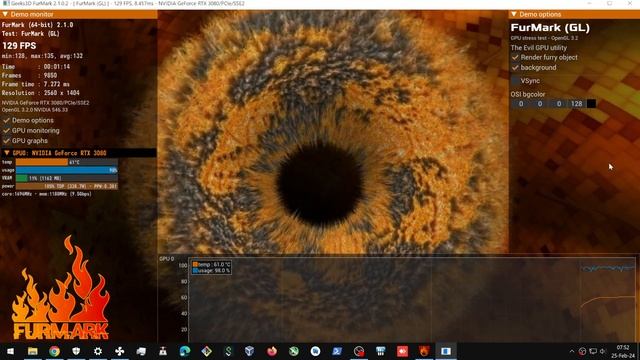Viewport: 640px width, 360px height.
Task: Open the black OSI bgcolor swatch
Action: coord(591,104)
